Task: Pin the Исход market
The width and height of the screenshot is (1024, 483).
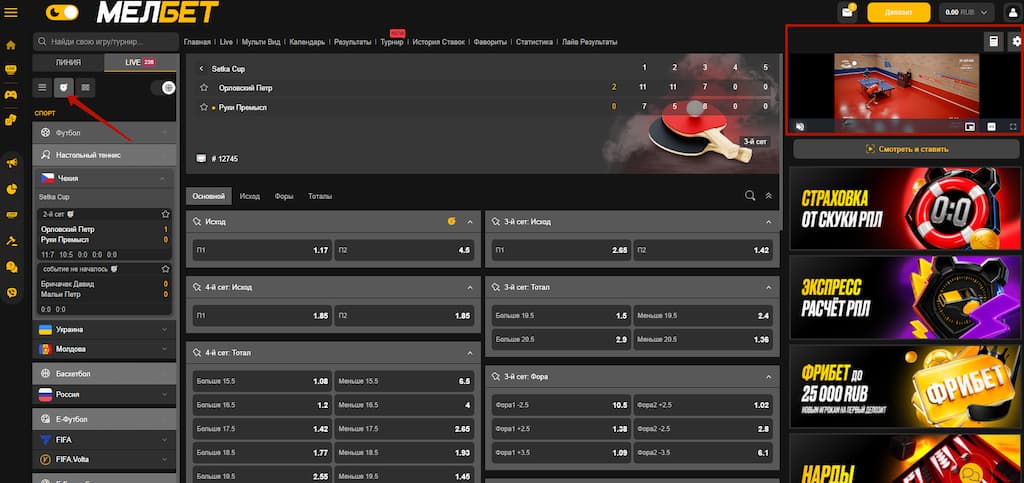Action: 196,222
